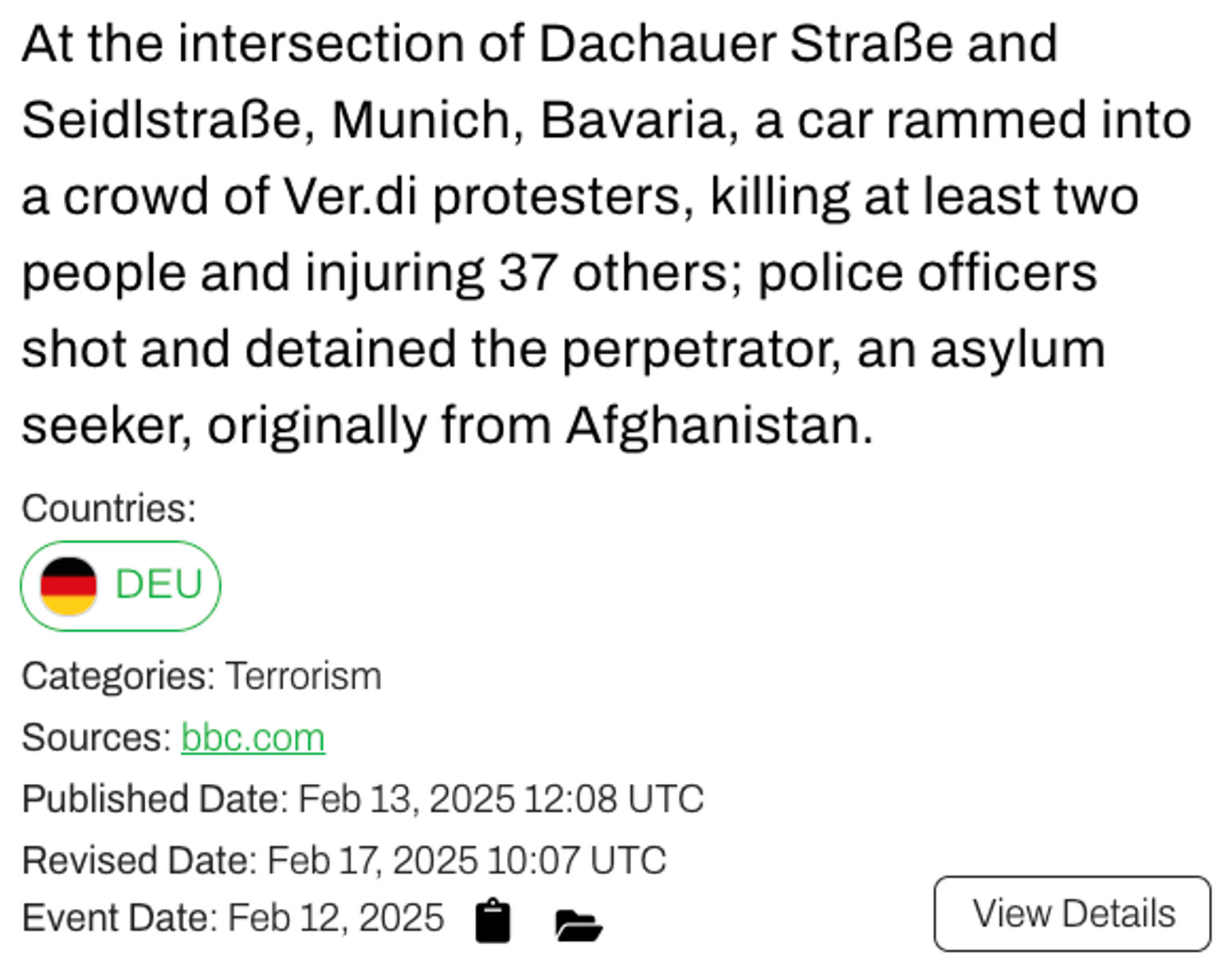The width and height of the screenshot is (1232, 964).
Task: Click the Categories label
Action: tap(118, 676)
